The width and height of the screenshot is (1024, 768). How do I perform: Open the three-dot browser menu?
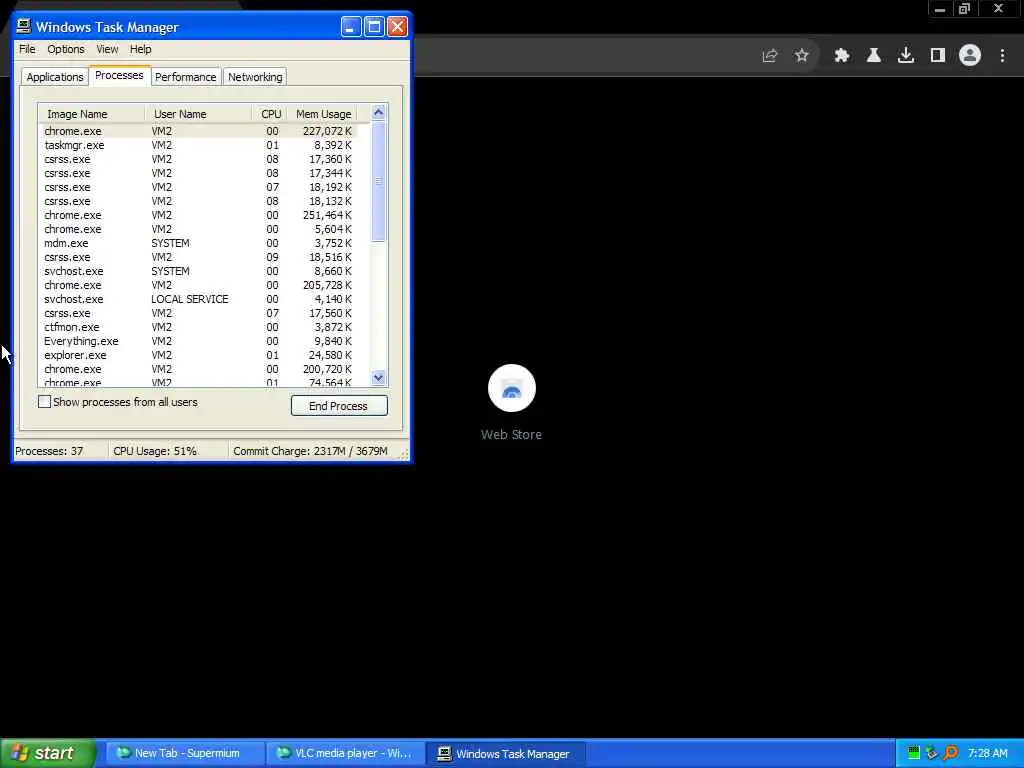[1002, 56]
